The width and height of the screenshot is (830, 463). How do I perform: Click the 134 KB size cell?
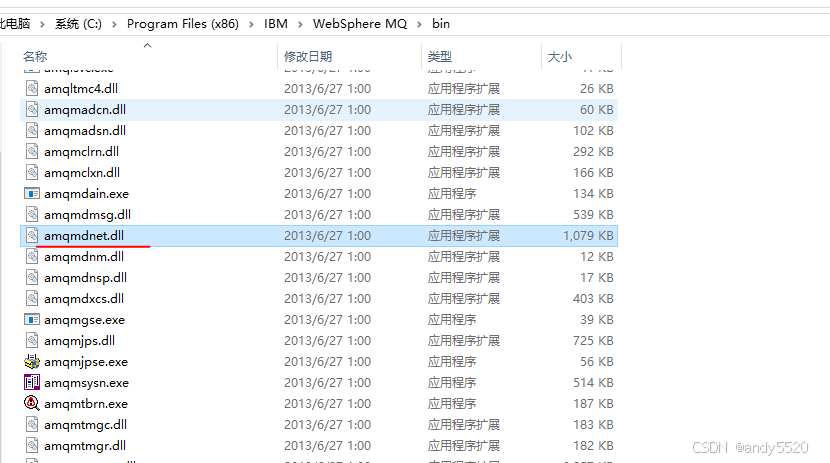click(593, 194)
